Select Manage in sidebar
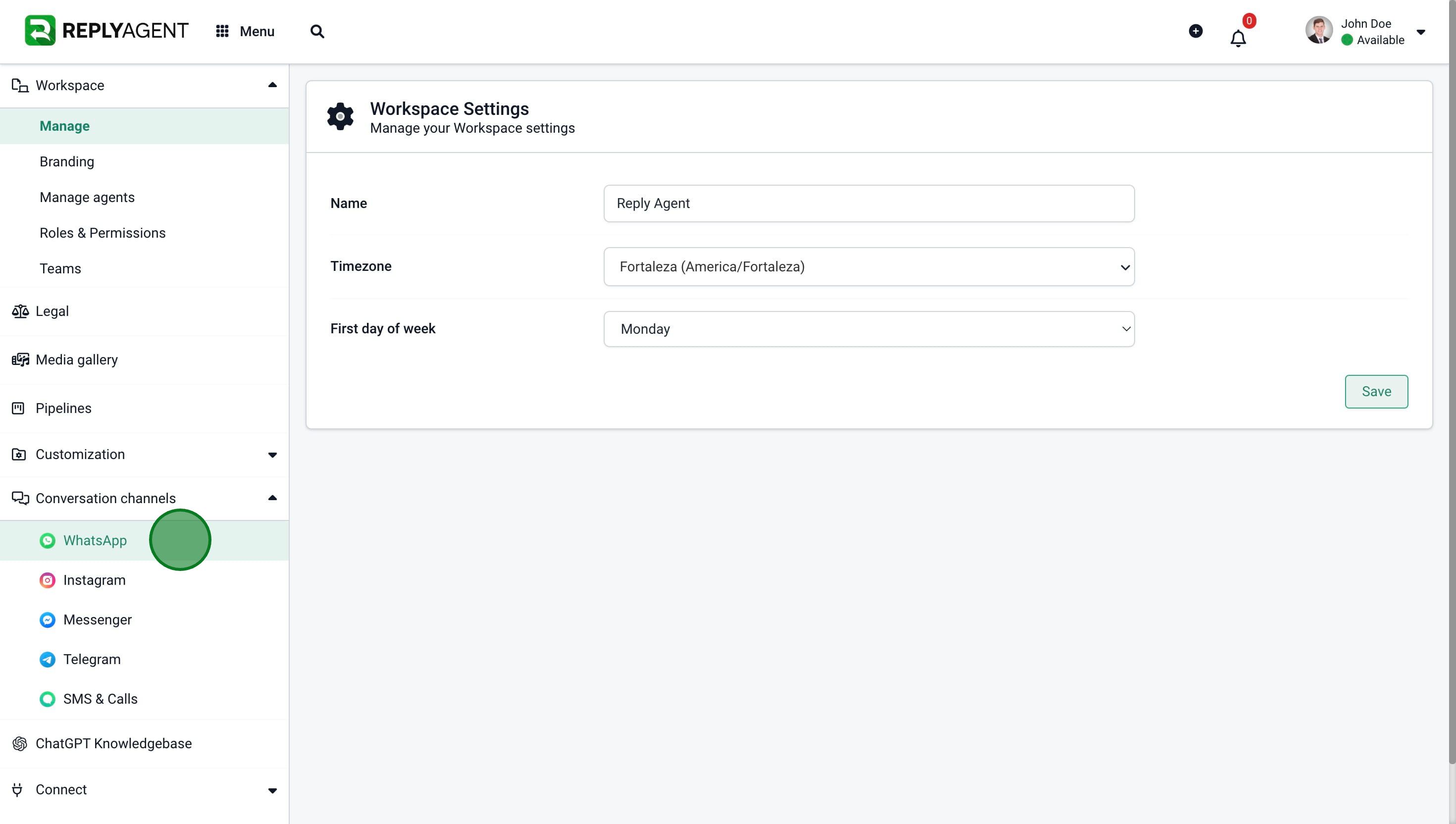The image size is (1456, 824). click(144, 126)
